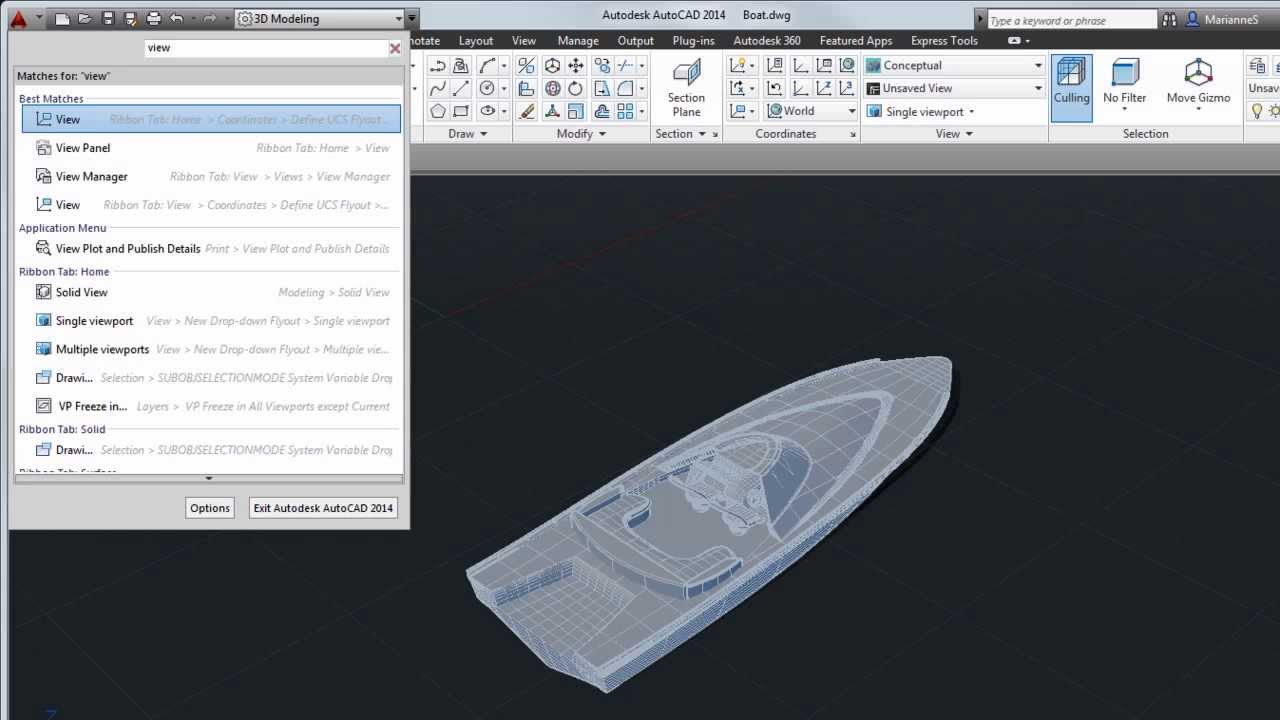Select the Rotate tool in Modify panel
This screenshot has height=720, width=1280.
[x=576, y=88]
